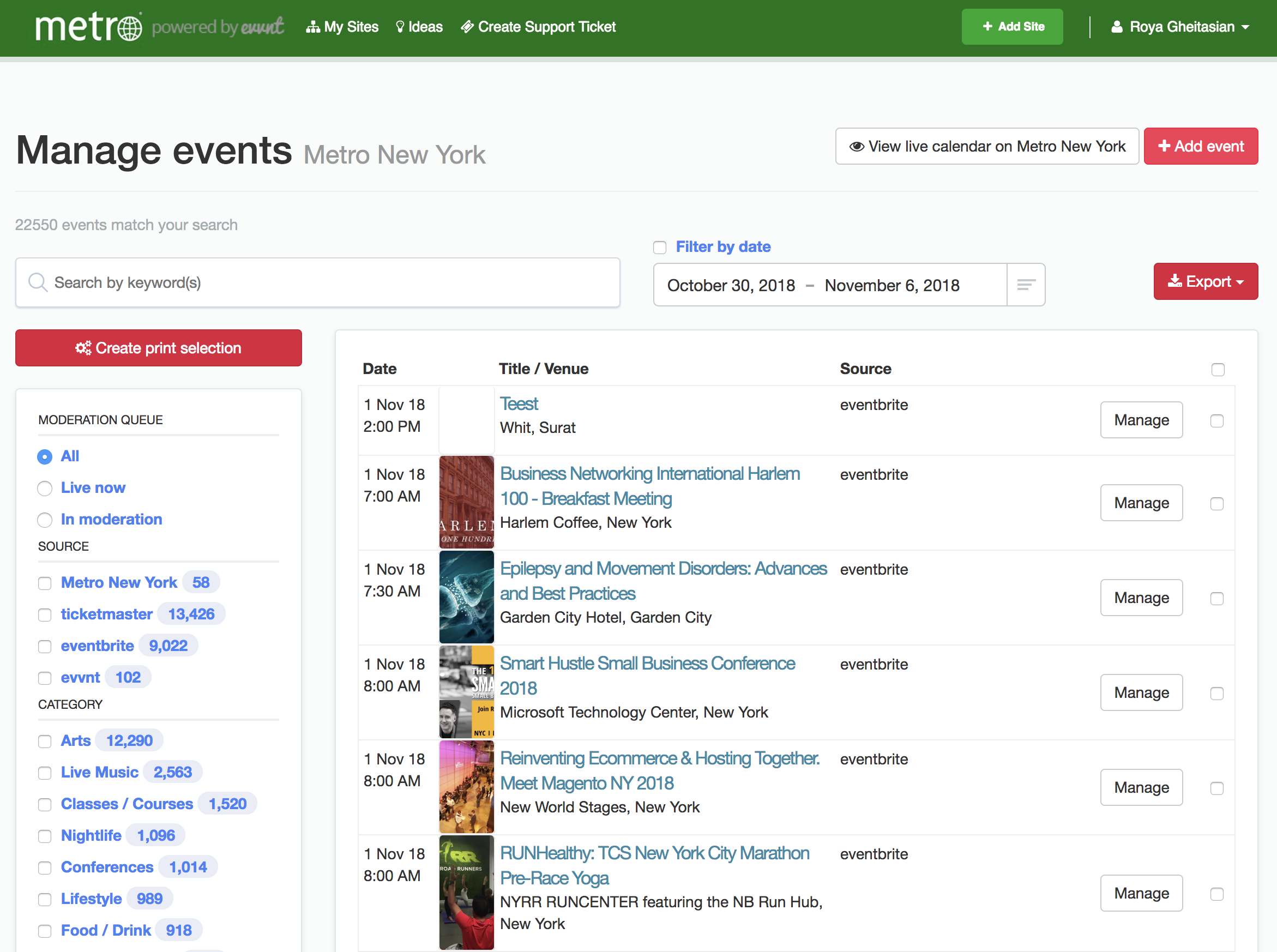Check the Lifestyle category filter
Viewport: 1277px width, 952px height.
[x=44, y=900]
